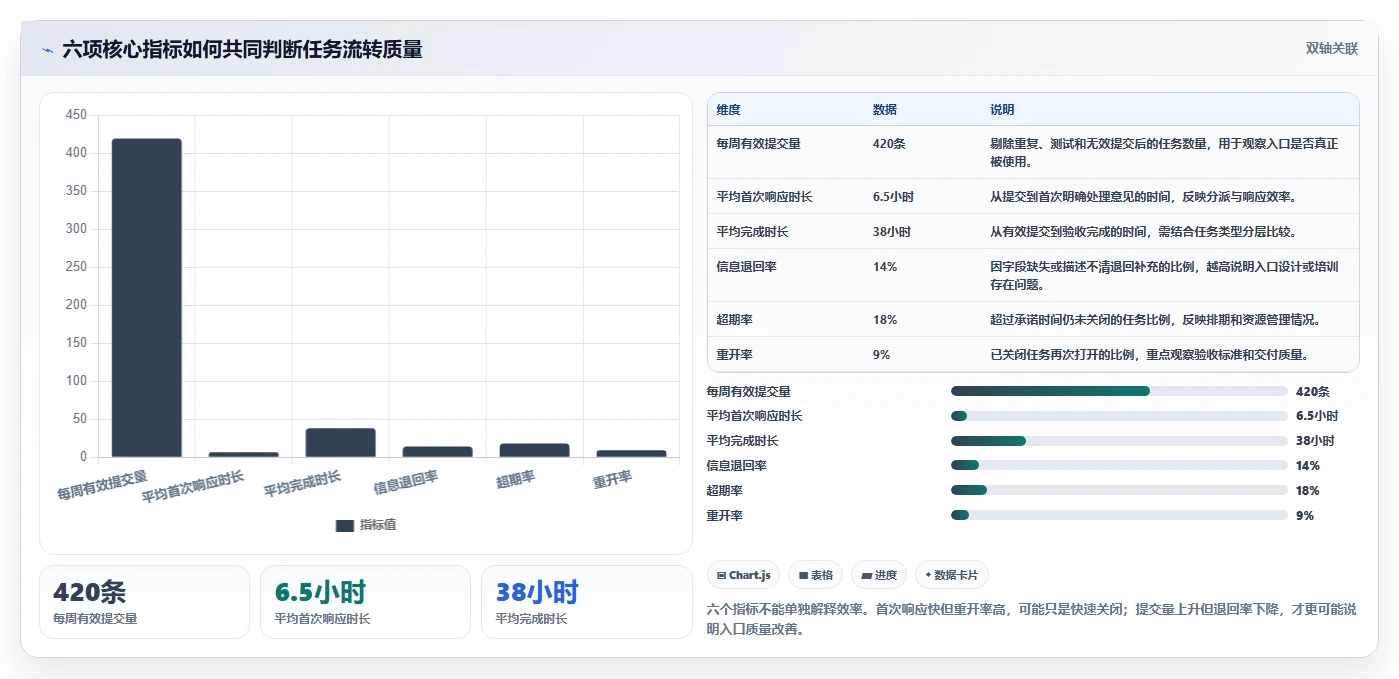Click the 平均首次响应时长 progress bar
The height and width of the screenshot is (679, 1399).
point(1119,416)
